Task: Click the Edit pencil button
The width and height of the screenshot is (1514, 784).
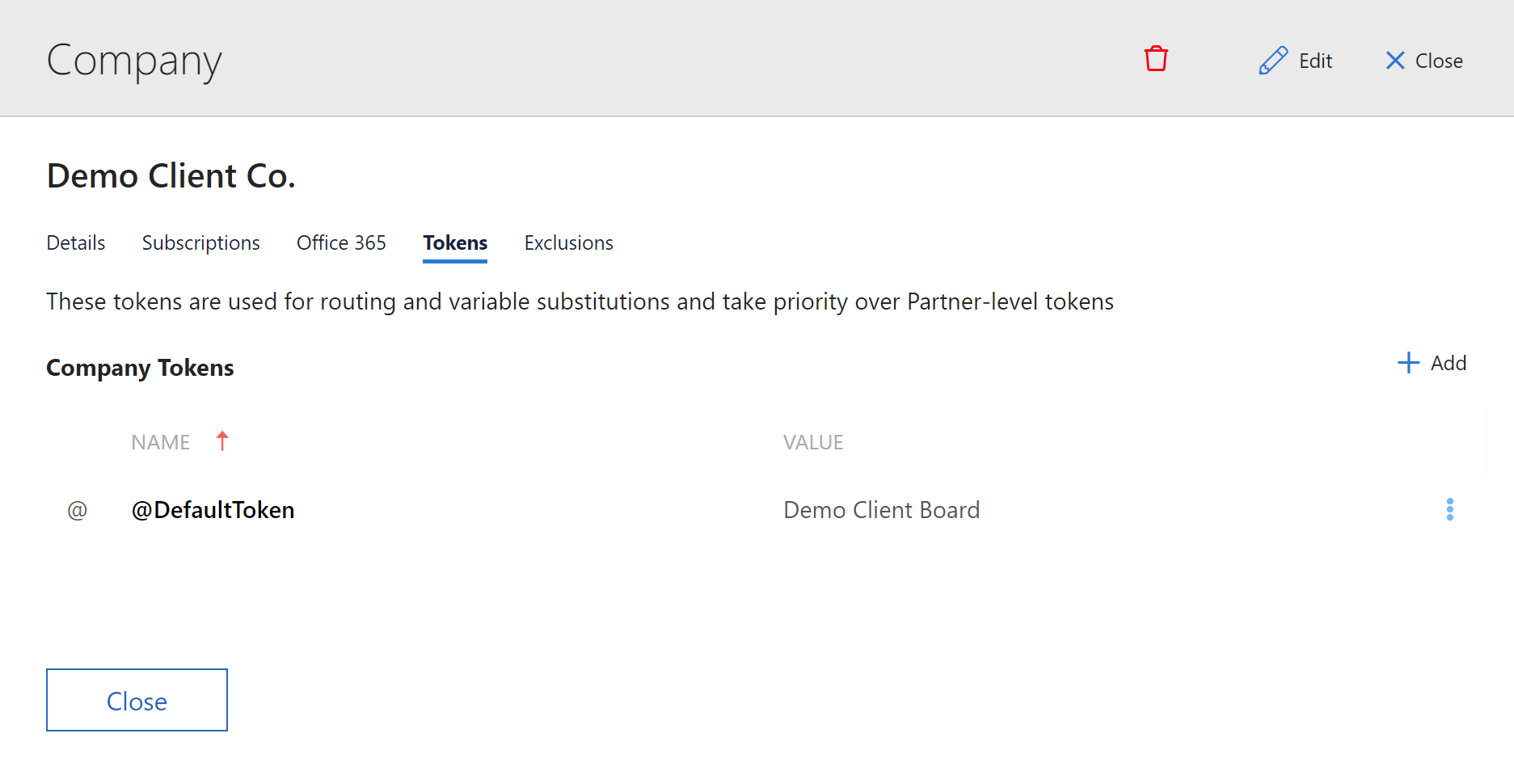Action: [1295, 61]
